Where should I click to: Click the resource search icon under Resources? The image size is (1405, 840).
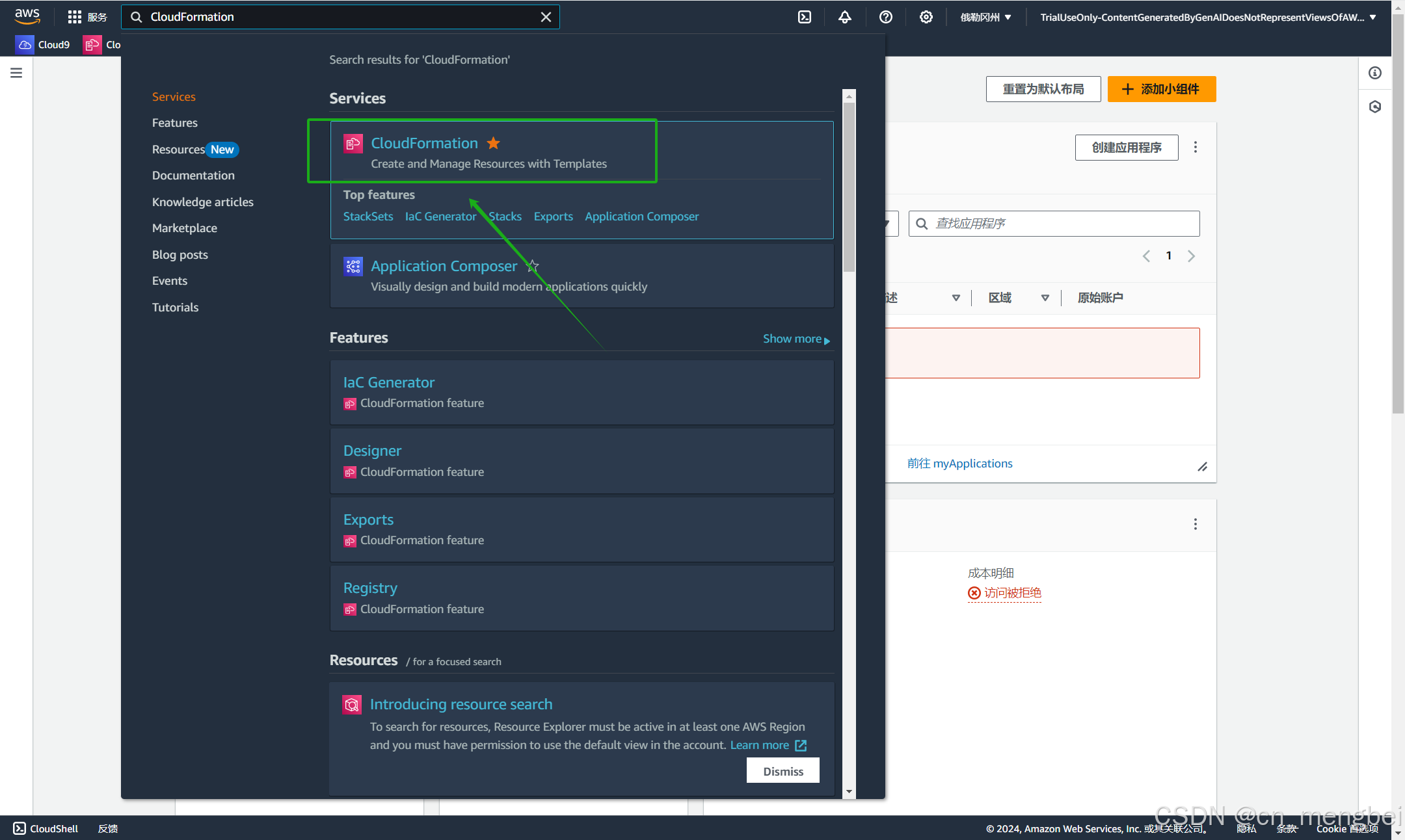coord(352,705)
